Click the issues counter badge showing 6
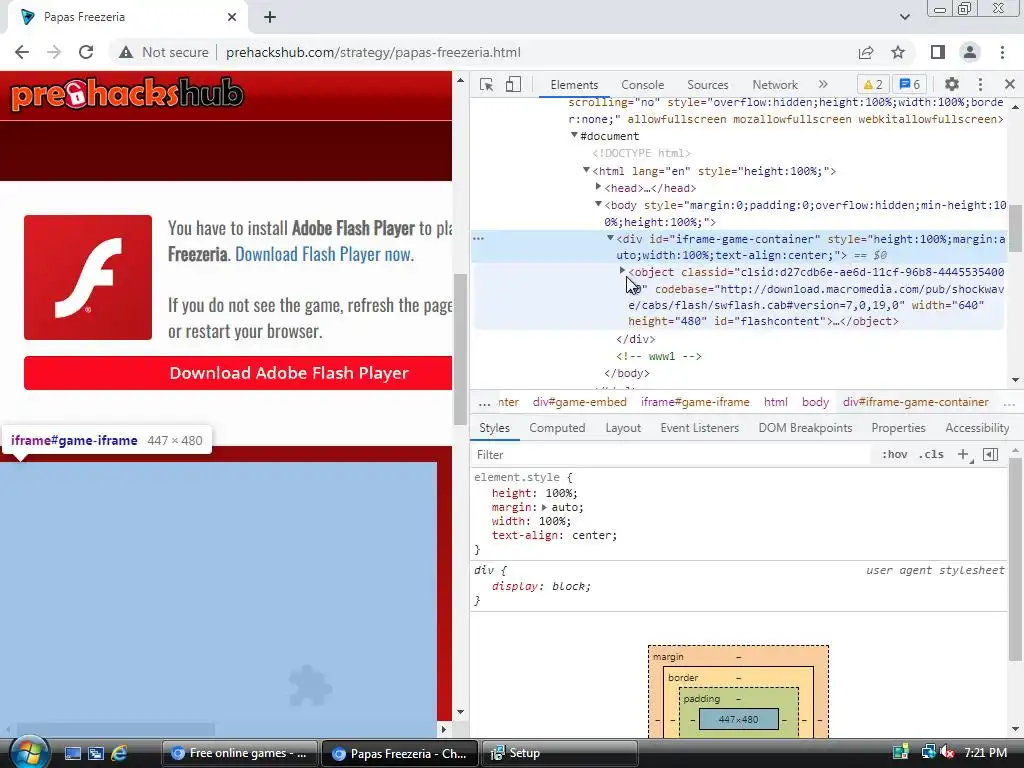 [910, 84]
